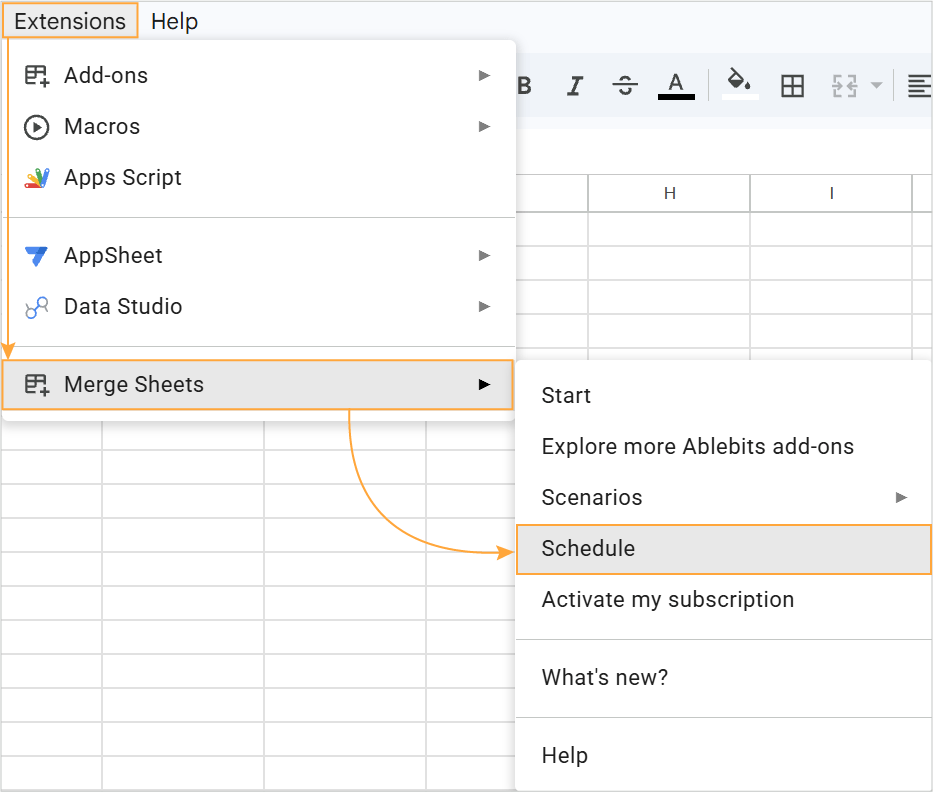Click the merge cells icon
The image size is (933, 792).
[844, 86]
